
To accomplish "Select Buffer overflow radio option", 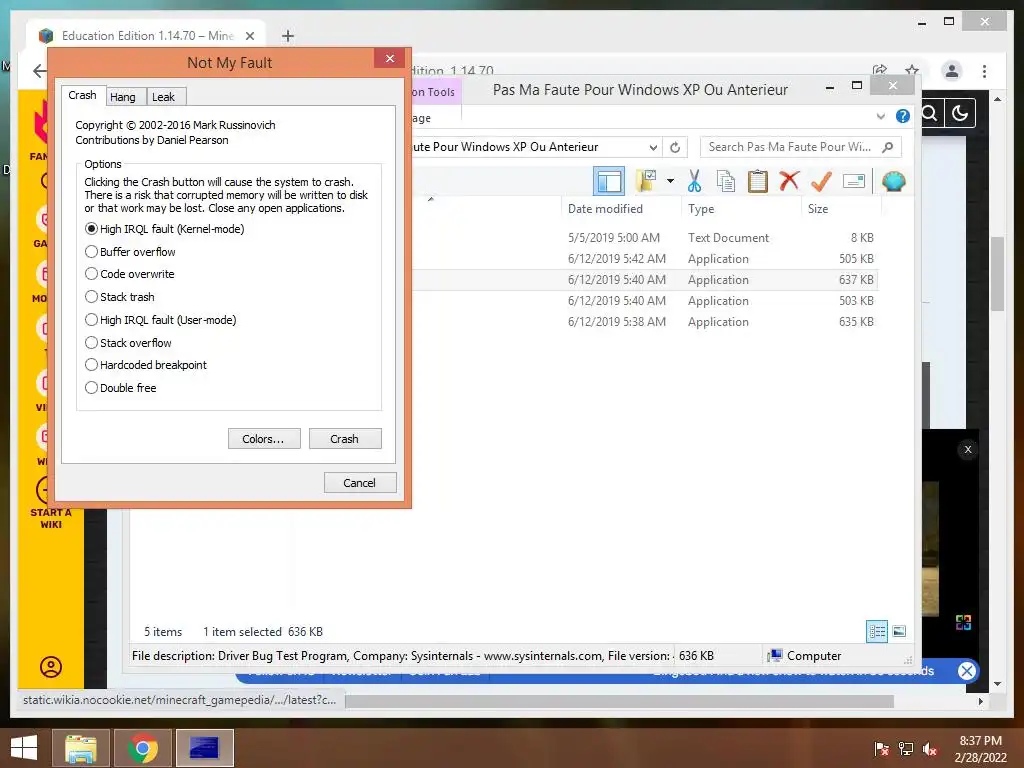I will click(131, 252).
